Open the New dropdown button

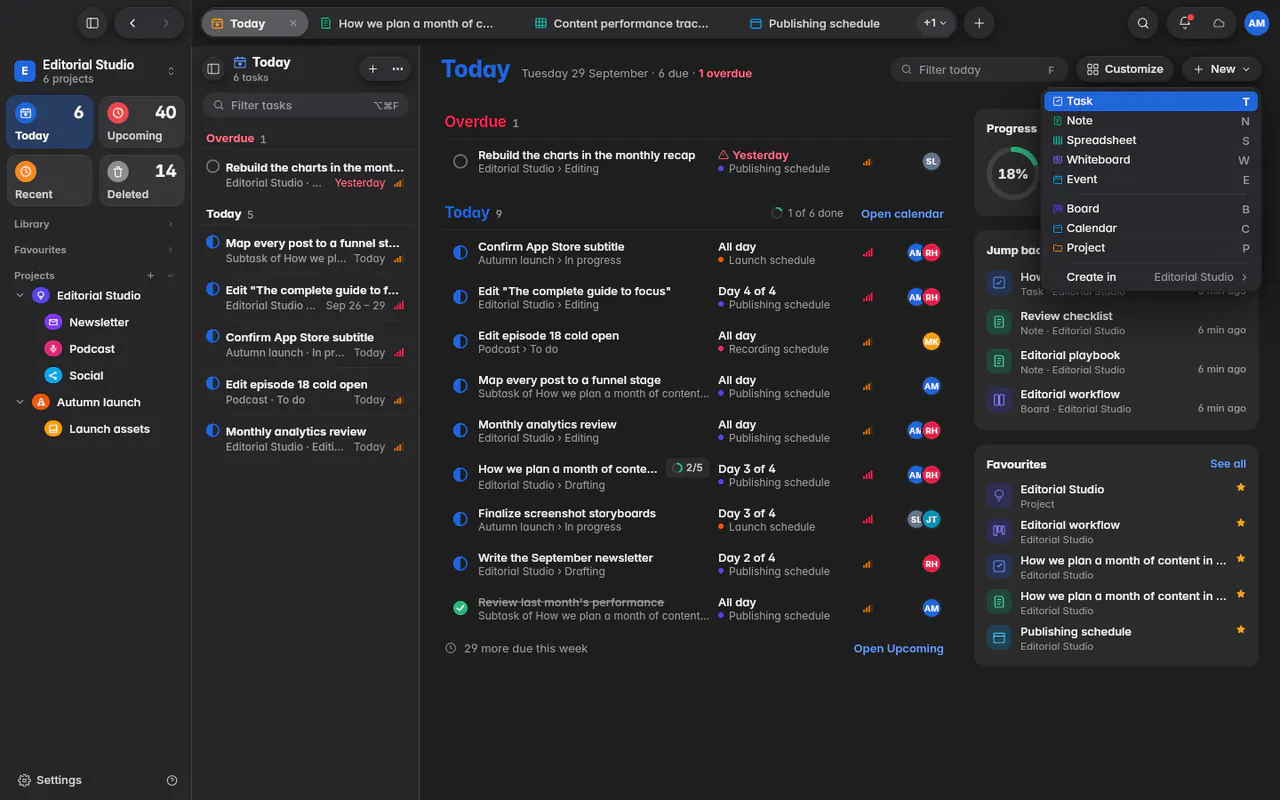pyautogui.click(x=1221, y=69)
